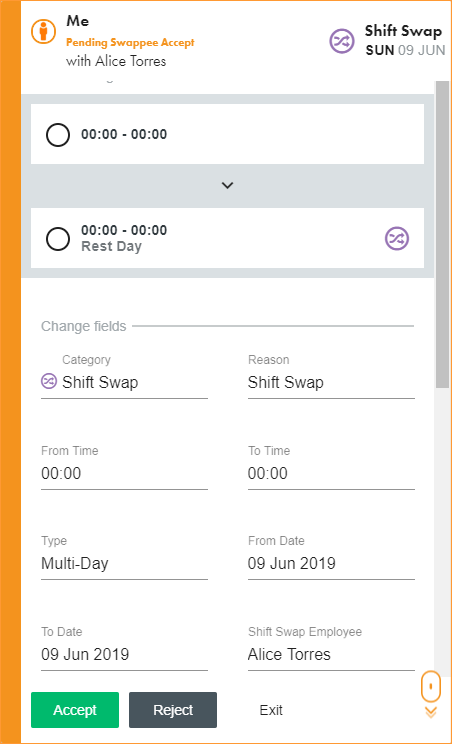The image size is (452, 744).
Task: Click the From Time 00:00 field
Action: pyautogui.click(x=124, y=474)
